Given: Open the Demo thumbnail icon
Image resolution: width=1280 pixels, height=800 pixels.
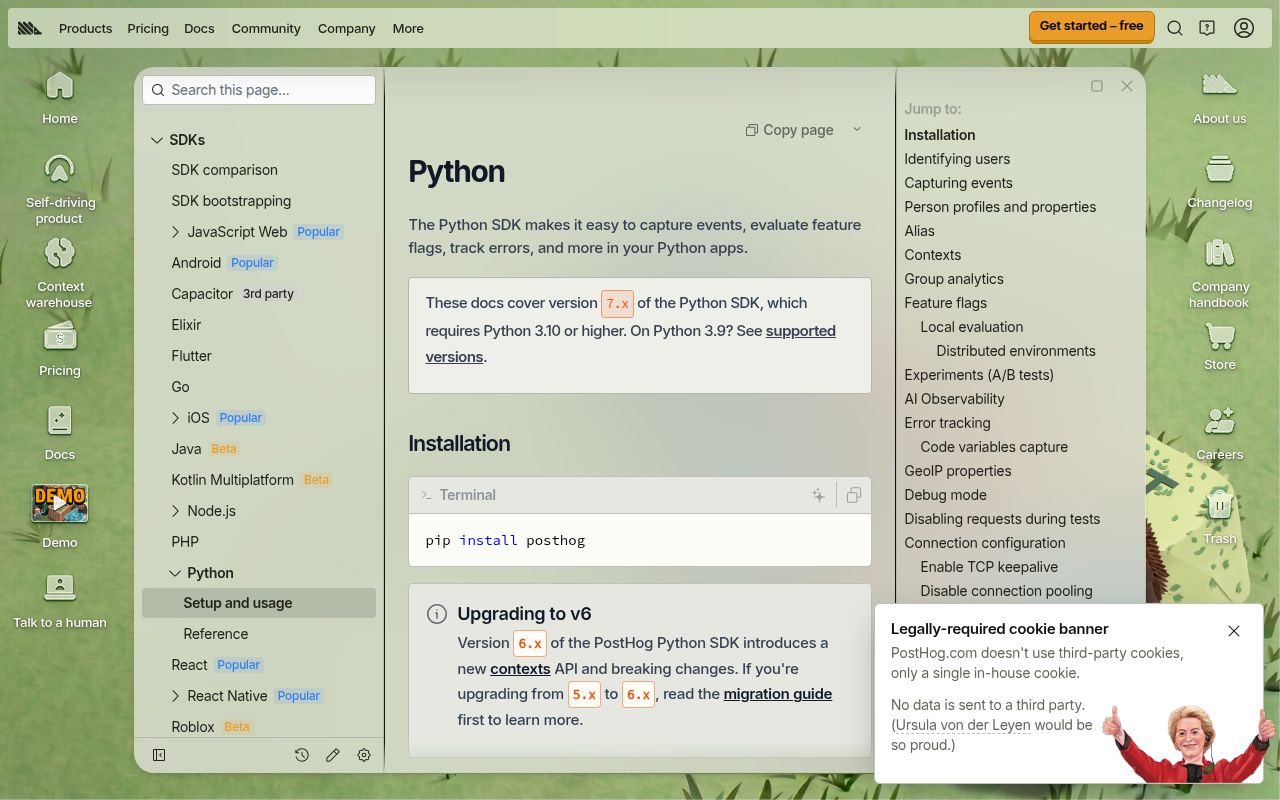Looking at the screenshot, I should (x=60, y=504).
